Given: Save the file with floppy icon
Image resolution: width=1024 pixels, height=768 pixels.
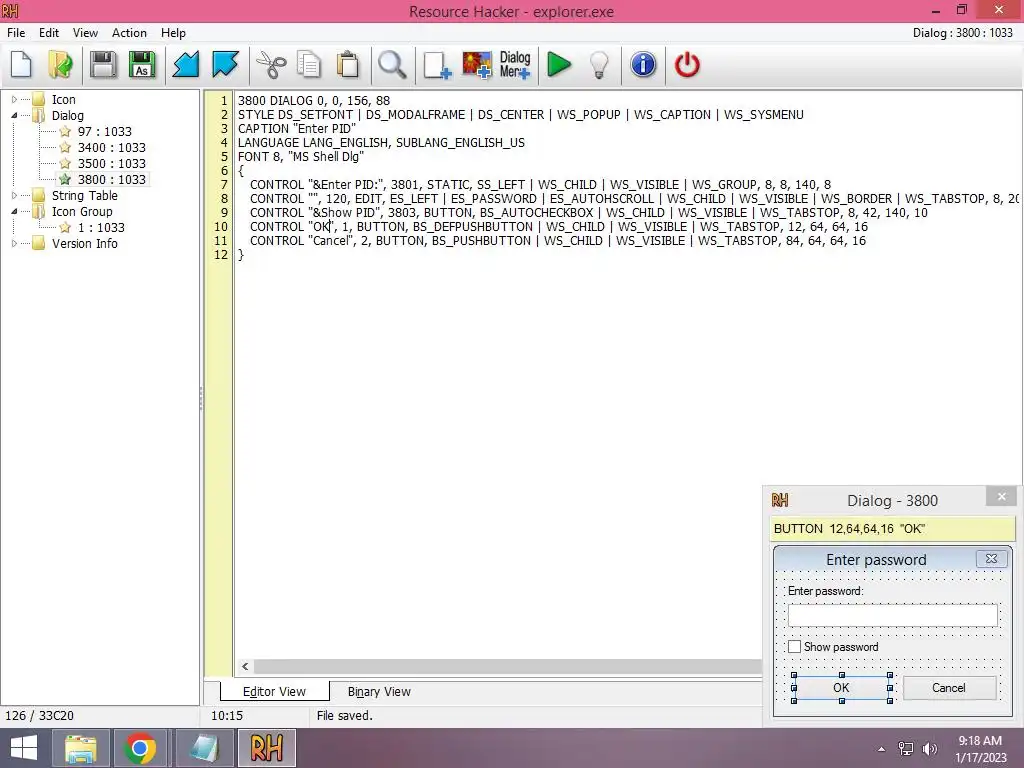Looking at the screenshot, I should tap(103, 65).
